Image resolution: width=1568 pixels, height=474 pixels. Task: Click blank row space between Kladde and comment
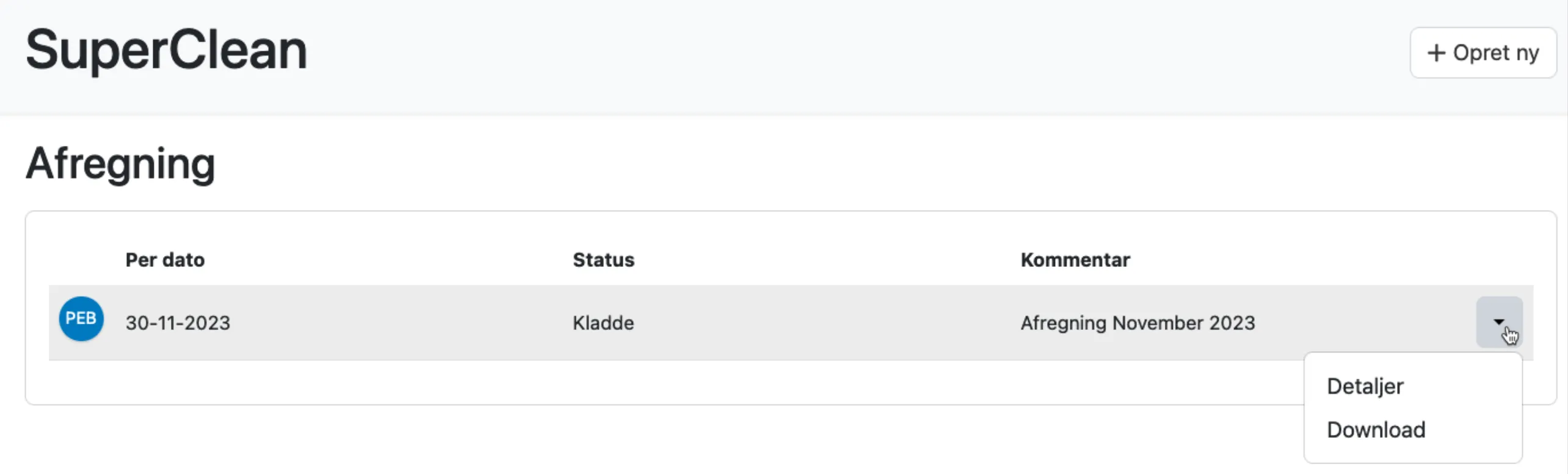click(x=824, y=323)
